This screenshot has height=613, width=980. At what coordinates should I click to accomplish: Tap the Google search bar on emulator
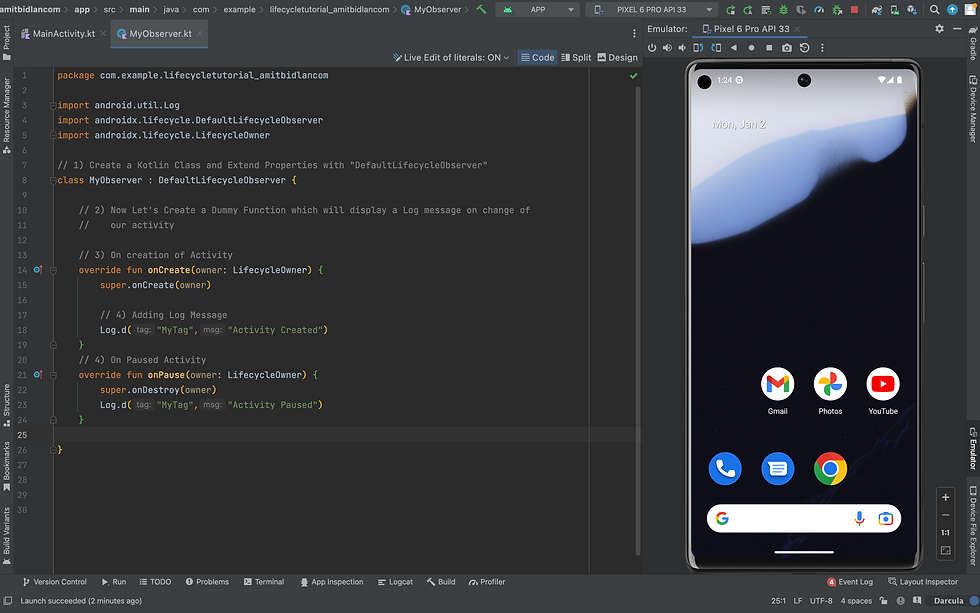[x=804, y=518]
